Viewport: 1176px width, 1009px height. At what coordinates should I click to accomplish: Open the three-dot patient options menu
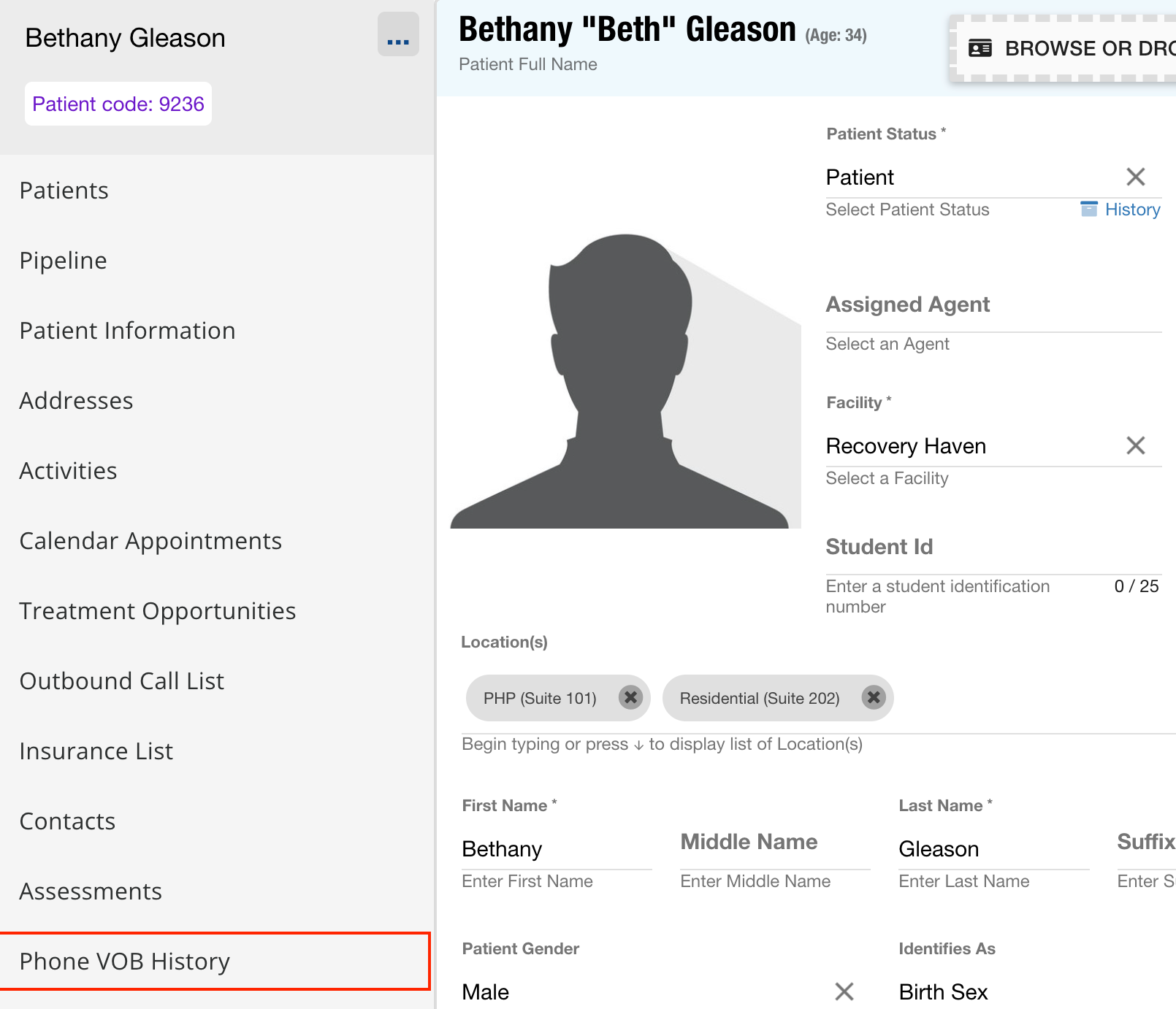point(398,34)
